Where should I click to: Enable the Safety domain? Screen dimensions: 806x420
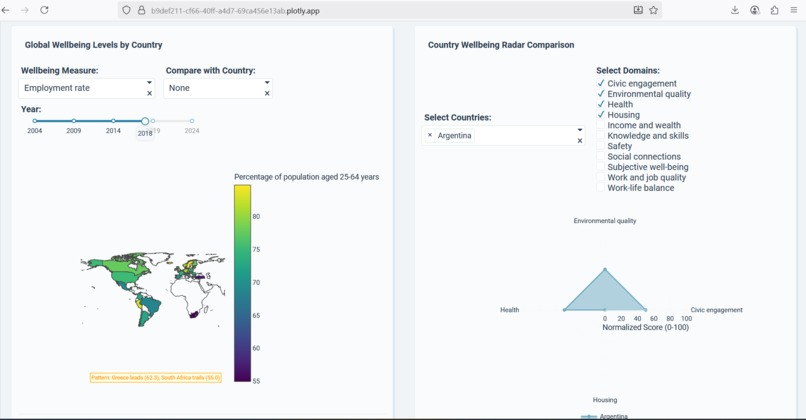click(600, 146)
